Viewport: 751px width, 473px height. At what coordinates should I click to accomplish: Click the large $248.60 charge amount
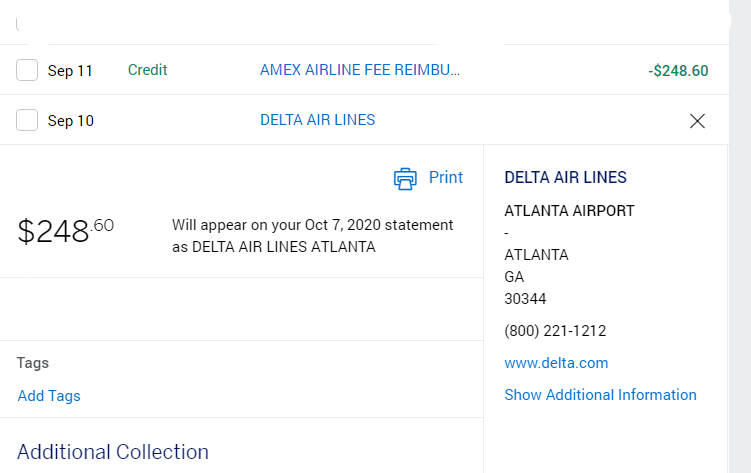click(66, 231)
